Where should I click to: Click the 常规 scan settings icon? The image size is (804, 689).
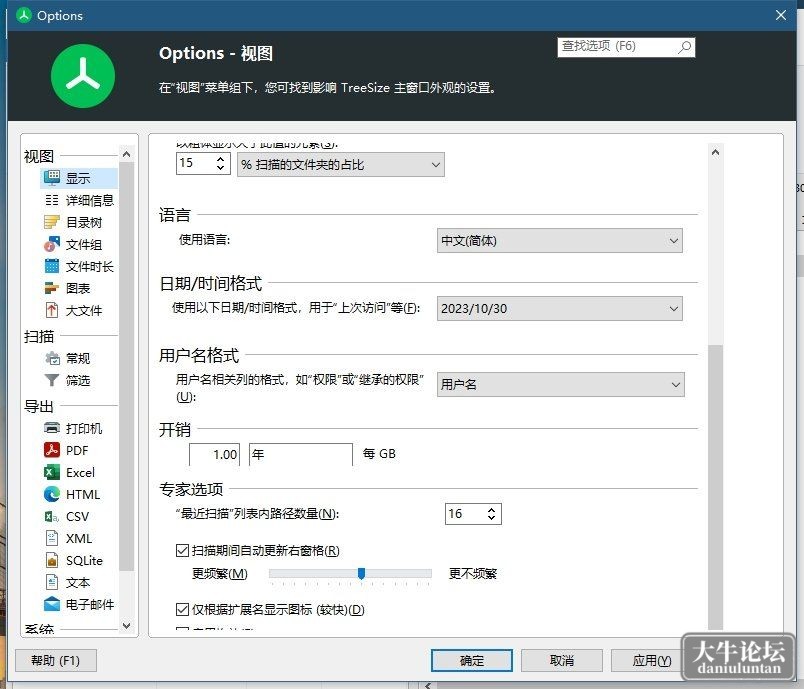click(x=52, y=358)
